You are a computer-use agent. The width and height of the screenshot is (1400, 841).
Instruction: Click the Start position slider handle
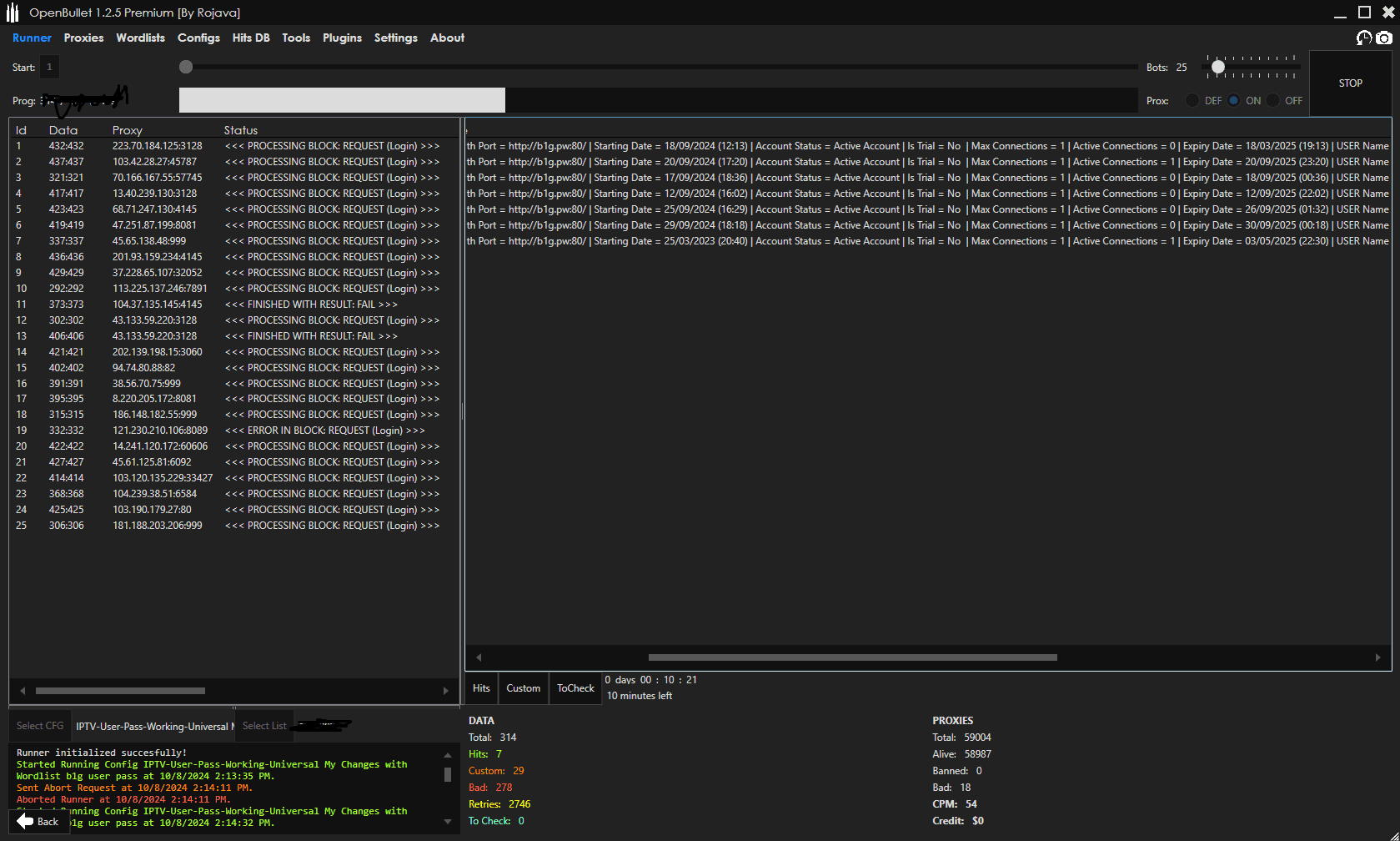[186, 67]
